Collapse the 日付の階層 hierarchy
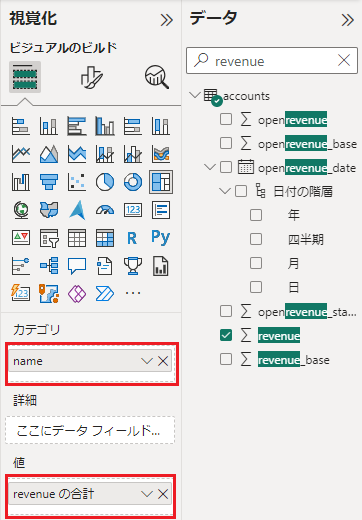The image size is (362, 520). coord(225,191)
